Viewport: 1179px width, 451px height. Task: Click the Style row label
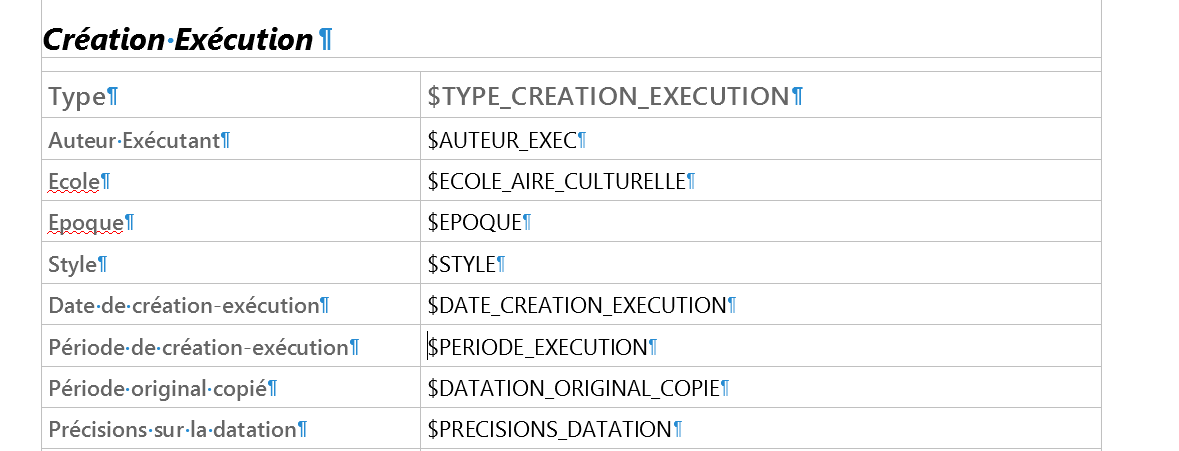coord(72,265)
